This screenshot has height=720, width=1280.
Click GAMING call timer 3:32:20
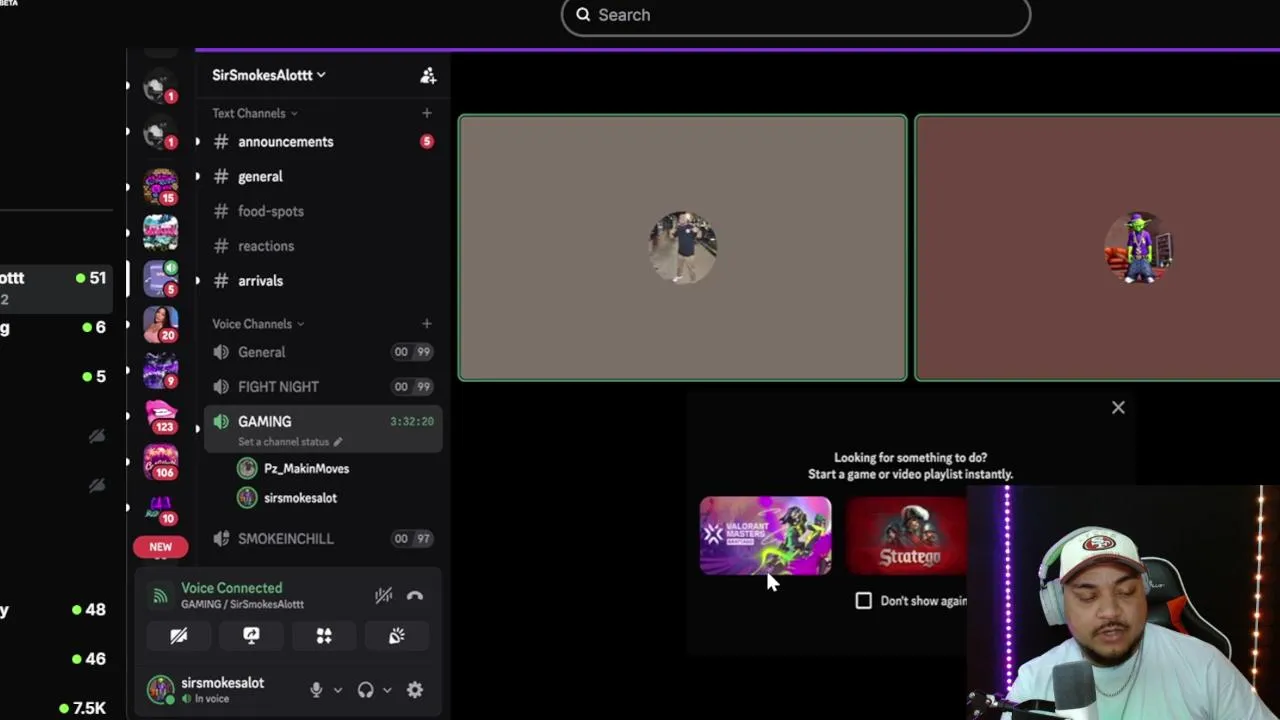tap(412, 422)
